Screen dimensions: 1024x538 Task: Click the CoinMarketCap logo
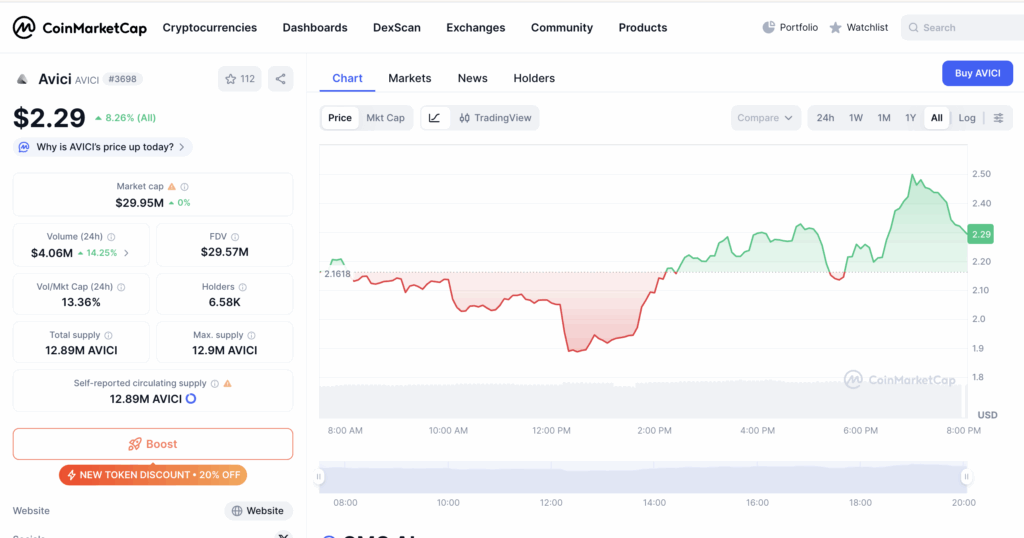click(x=79, y=28)
